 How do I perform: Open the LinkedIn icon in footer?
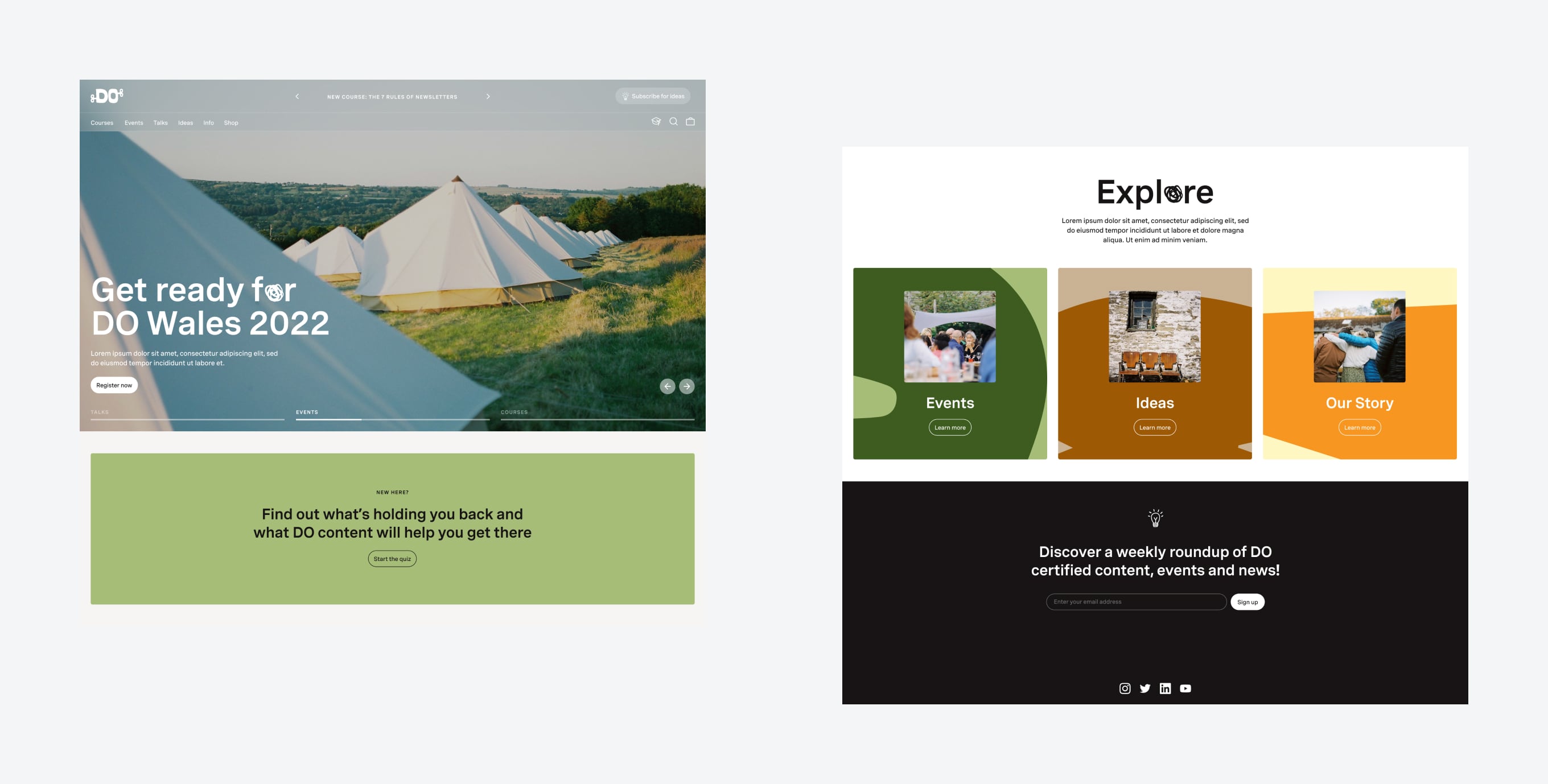[x=1165, y=688]
